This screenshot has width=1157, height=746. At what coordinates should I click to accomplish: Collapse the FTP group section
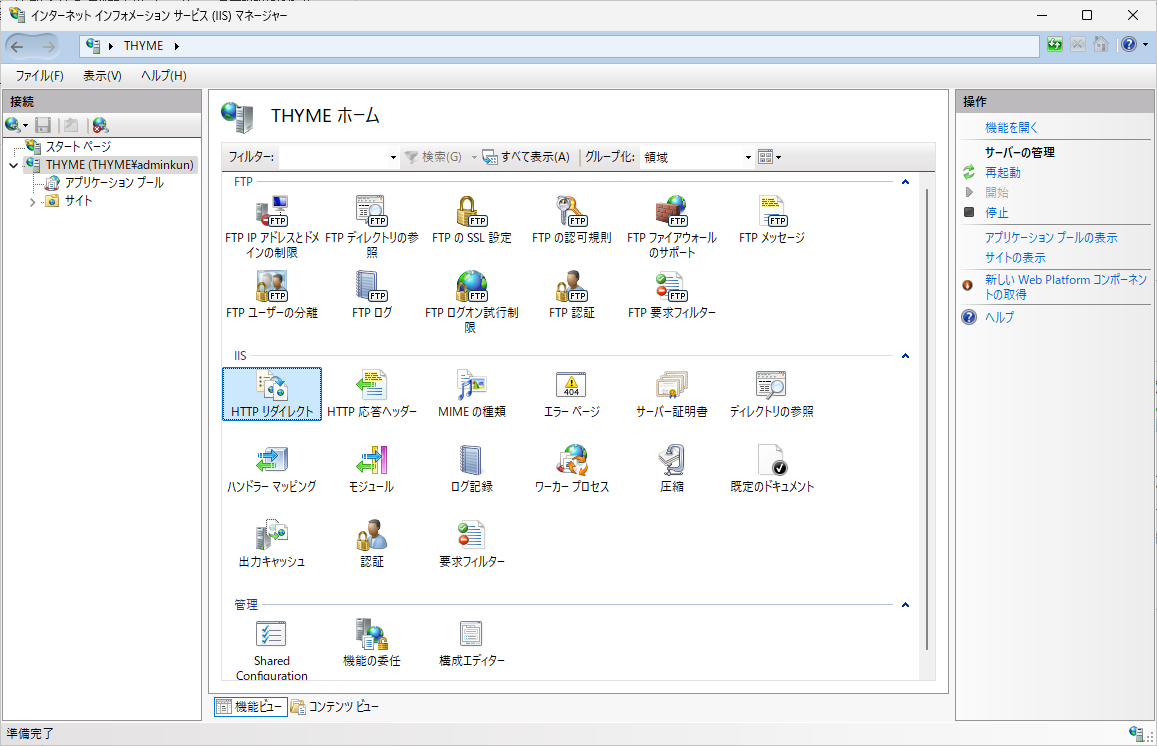pyautogui.click(x=905, y=182)
